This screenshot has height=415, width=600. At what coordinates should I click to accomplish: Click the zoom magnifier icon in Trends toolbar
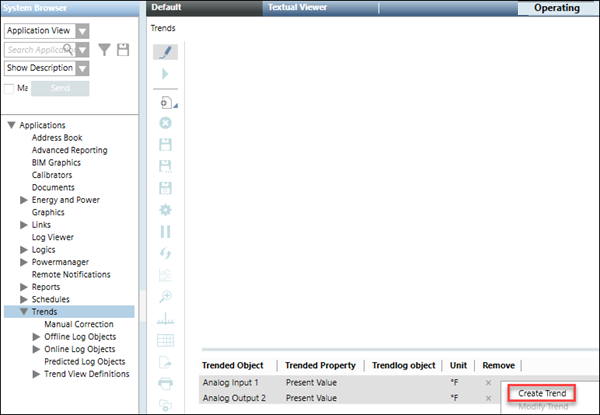(x=166, y=297)
